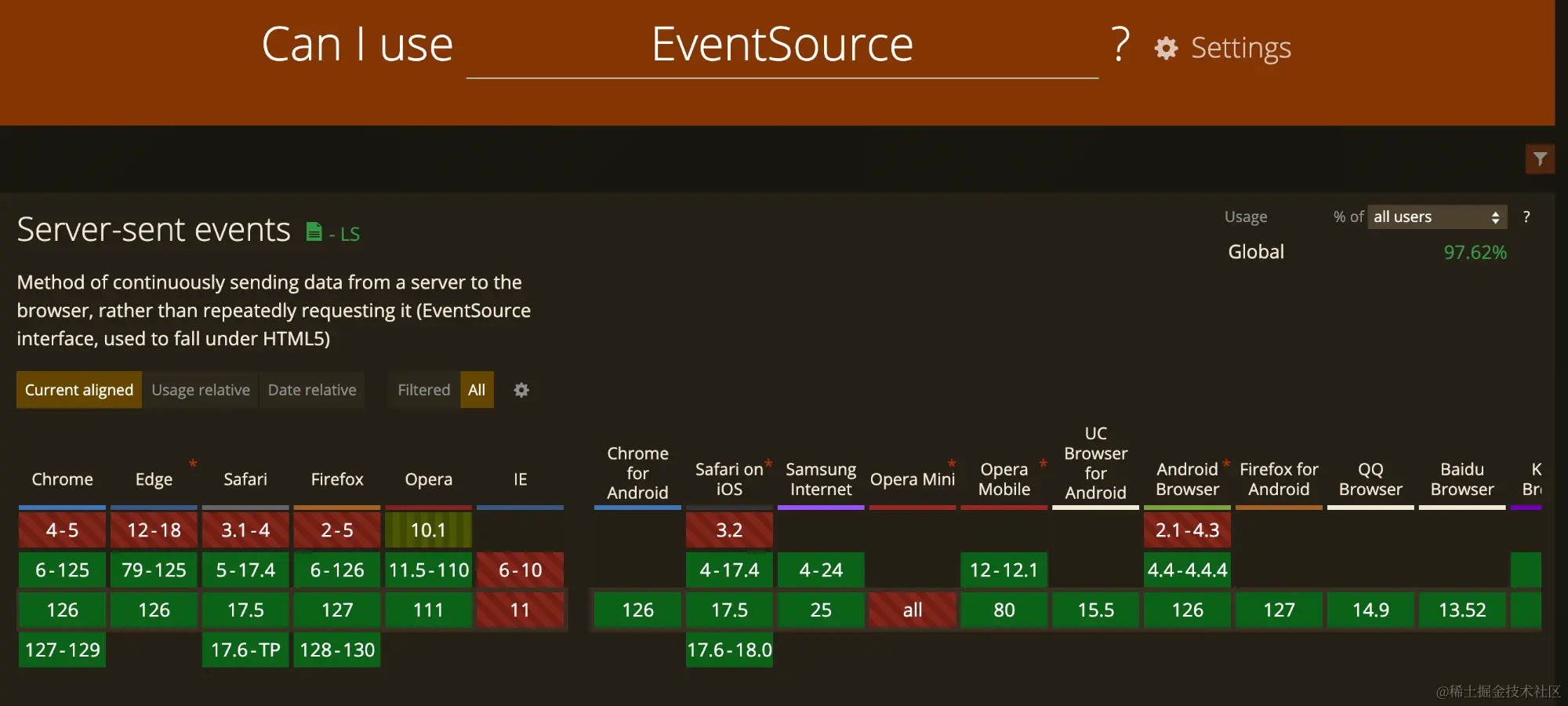Open the filter funnel icon

tap(1540, 159)
